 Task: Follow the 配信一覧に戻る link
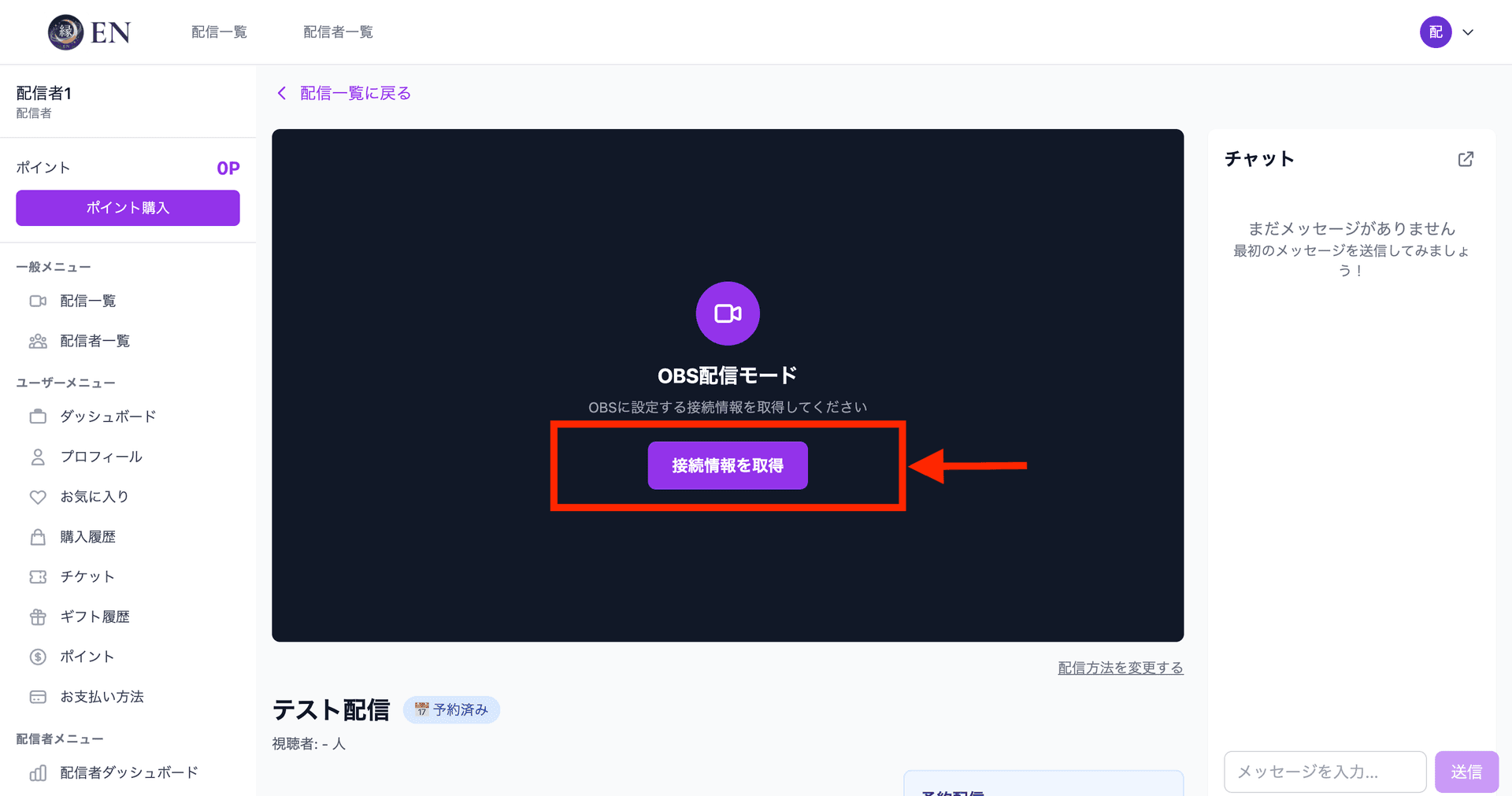[x=355, y=93]
